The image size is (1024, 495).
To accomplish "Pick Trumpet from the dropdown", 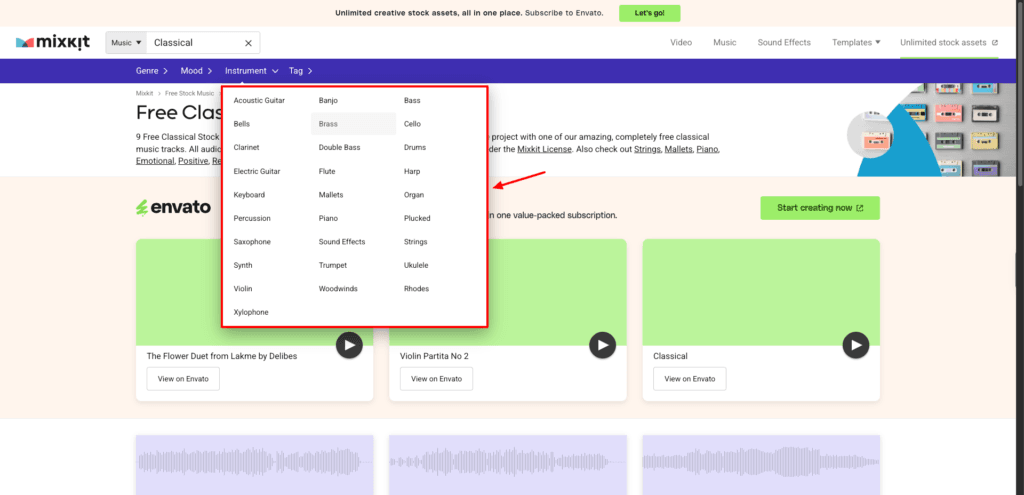I will tap(333, 265).
